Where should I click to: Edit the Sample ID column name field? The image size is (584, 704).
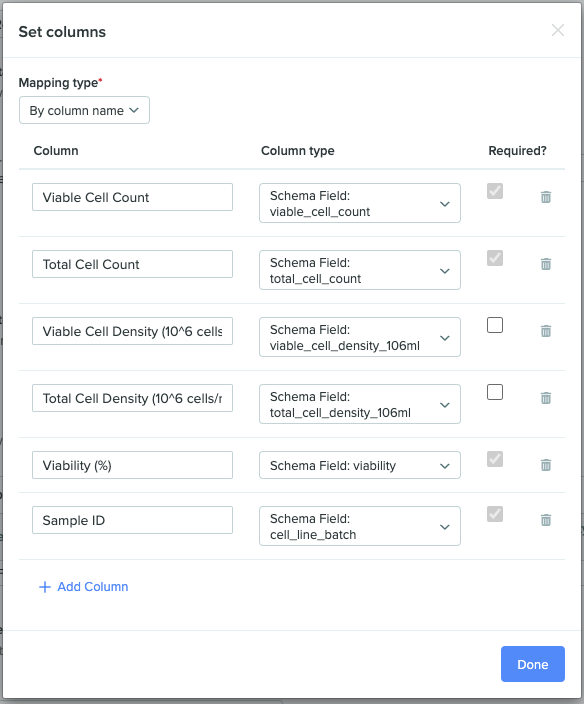[132, 520]
